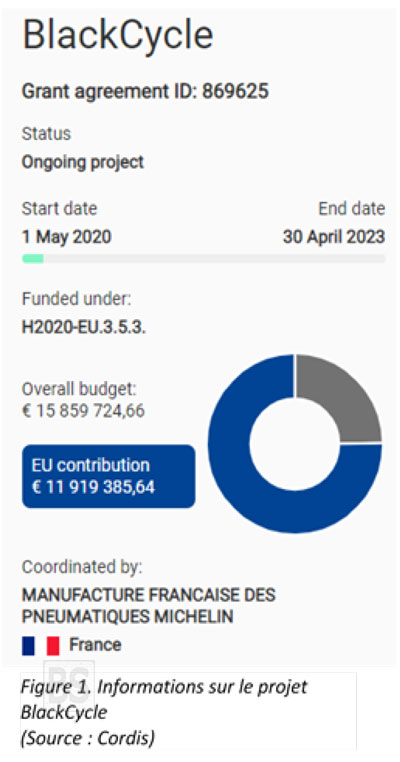Click the Ongoing project status text
The height and width of the screenshot is (762, 400).
[83, 162]
